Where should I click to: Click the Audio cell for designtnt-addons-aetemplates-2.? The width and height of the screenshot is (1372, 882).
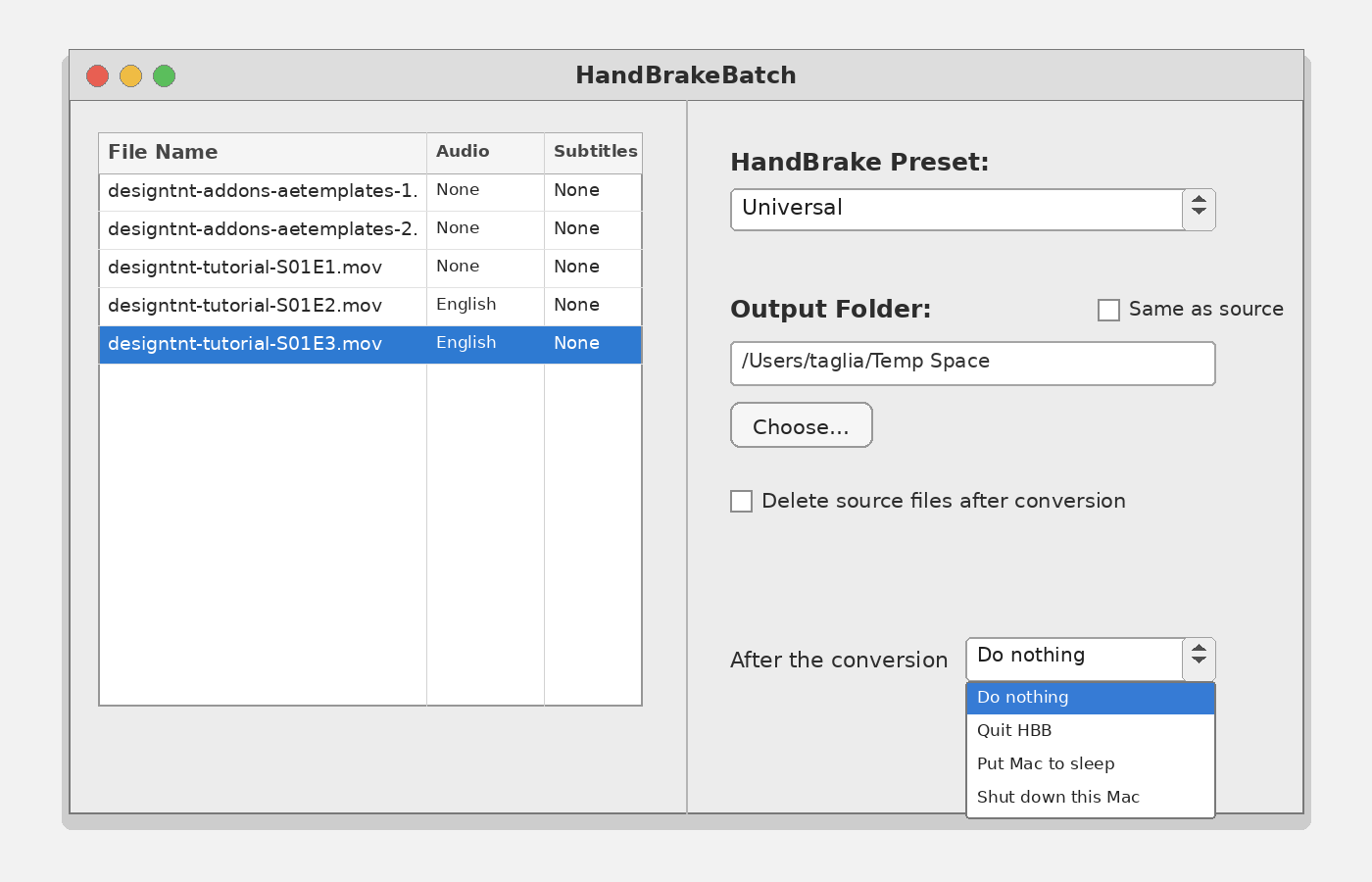(485, 230)
